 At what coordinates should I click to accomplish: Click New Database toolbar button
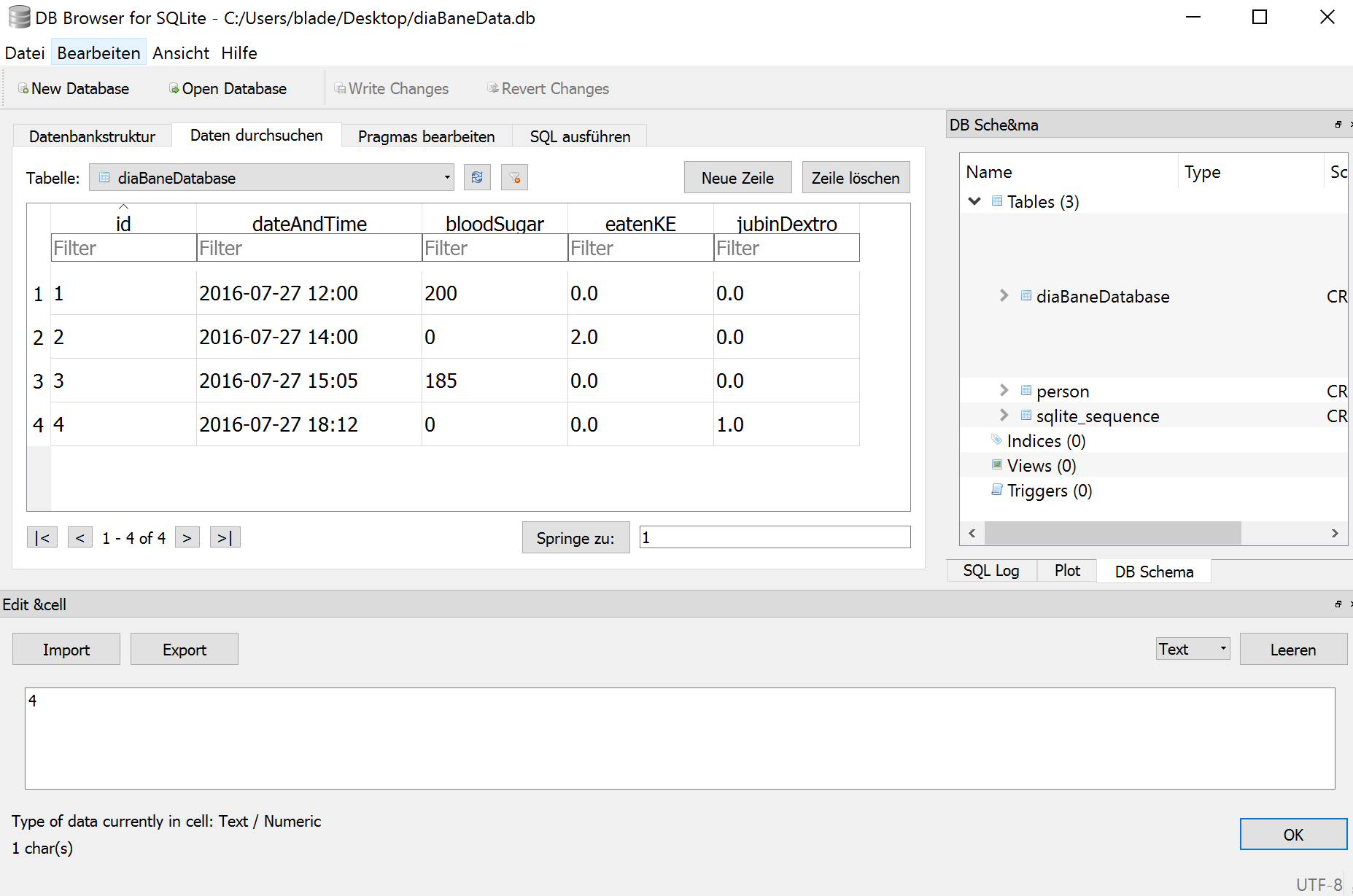coord(74,88)
